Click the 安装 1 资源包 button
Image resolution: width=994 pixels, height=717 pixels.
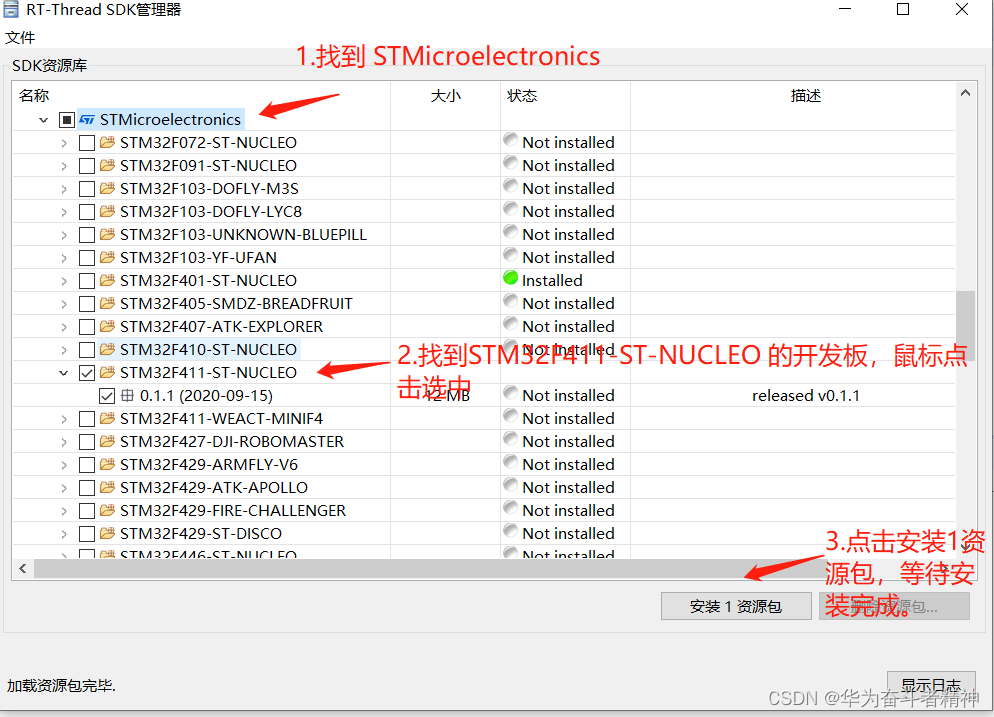pyautogui.click(x=736, y=606)
